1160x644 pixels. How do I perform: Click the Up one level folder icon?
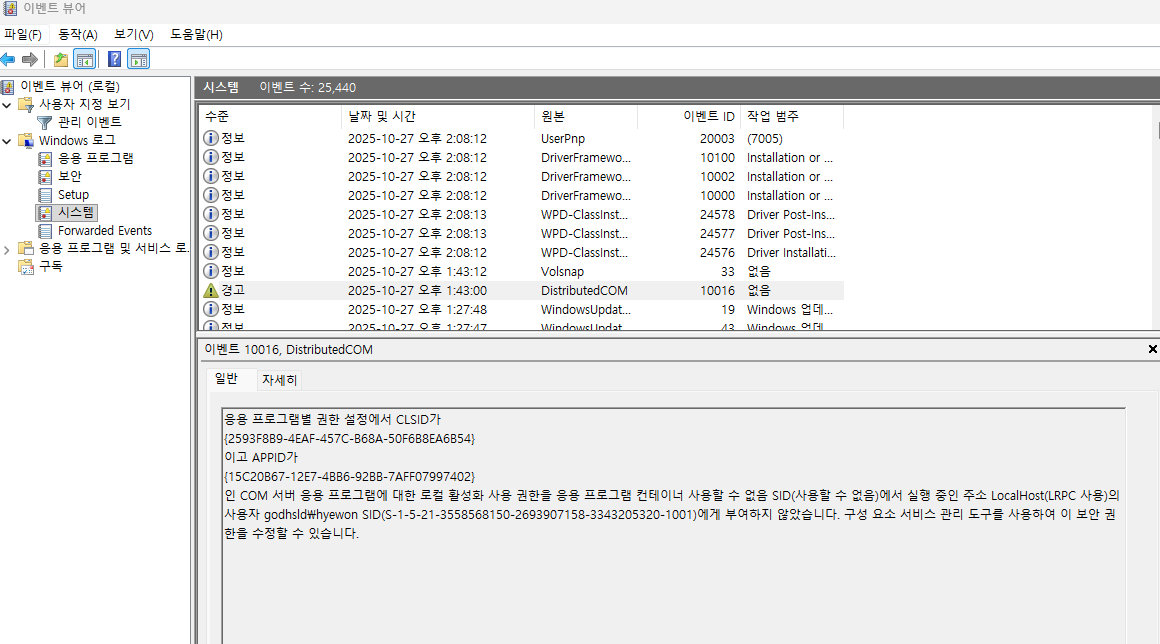61,59
